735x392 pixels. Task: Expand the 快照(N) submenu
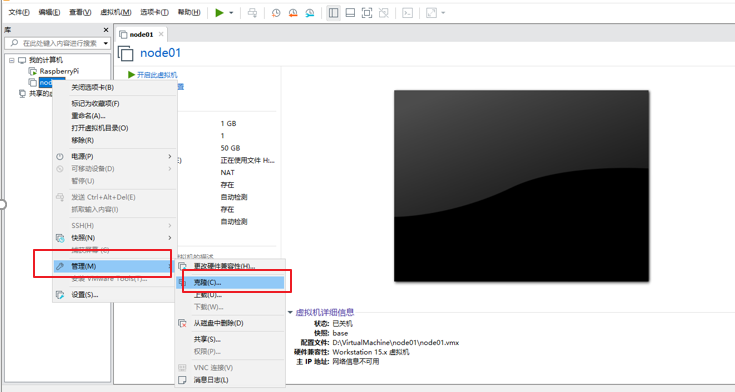tap(115, 238)
